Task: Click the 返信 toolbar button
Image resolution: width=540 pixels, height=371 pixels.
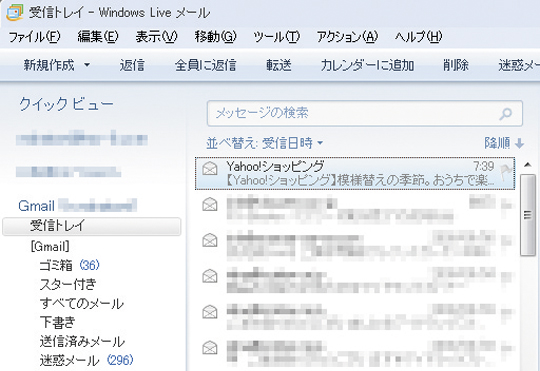Action: pos(132,65)
